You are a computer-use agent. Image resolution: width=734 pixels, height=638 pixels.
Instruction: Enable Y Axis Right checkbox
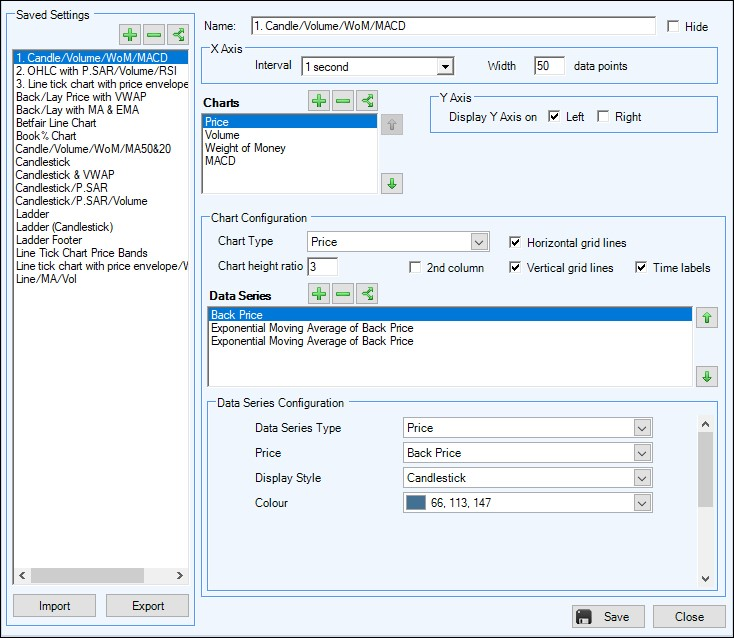point(603,116)
